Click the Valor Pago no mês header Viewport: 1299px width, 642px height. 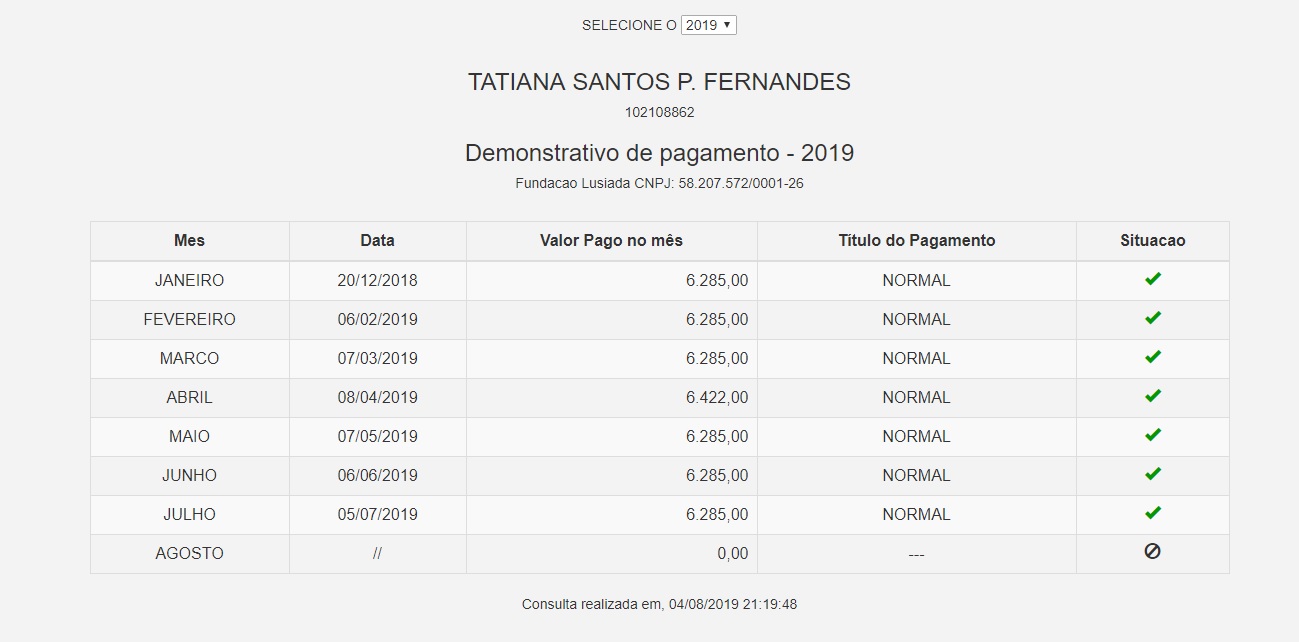(x=611, y=240)
